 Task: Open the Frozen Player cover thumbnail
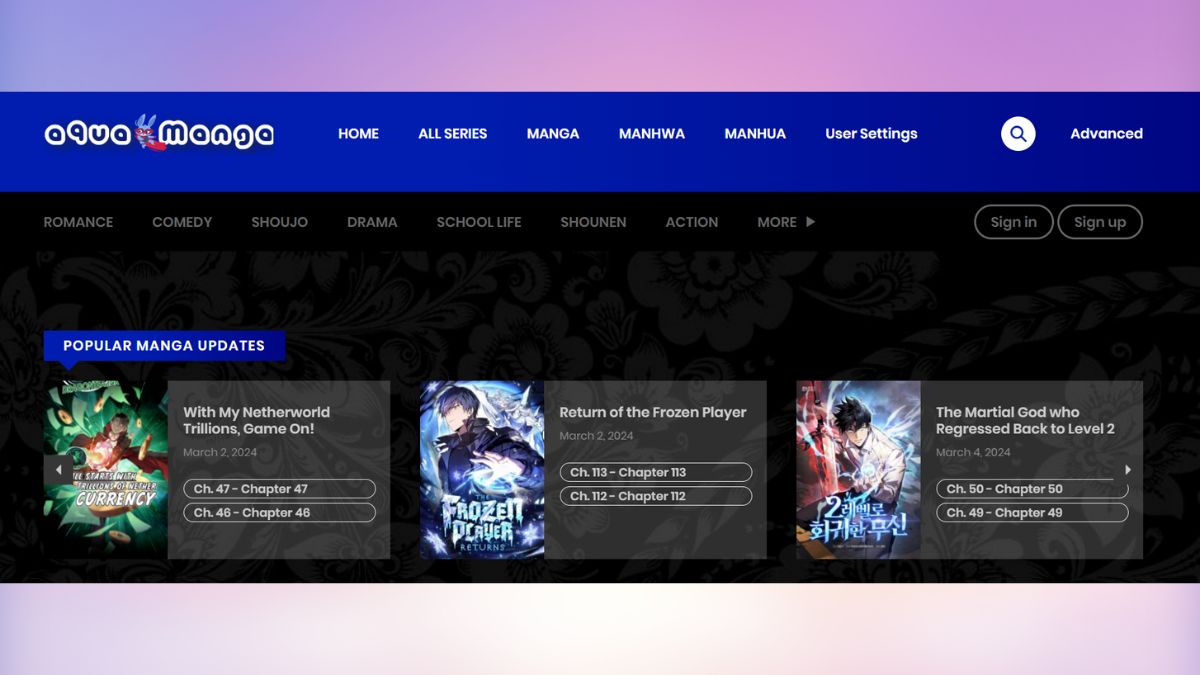[x=482, y=470]
